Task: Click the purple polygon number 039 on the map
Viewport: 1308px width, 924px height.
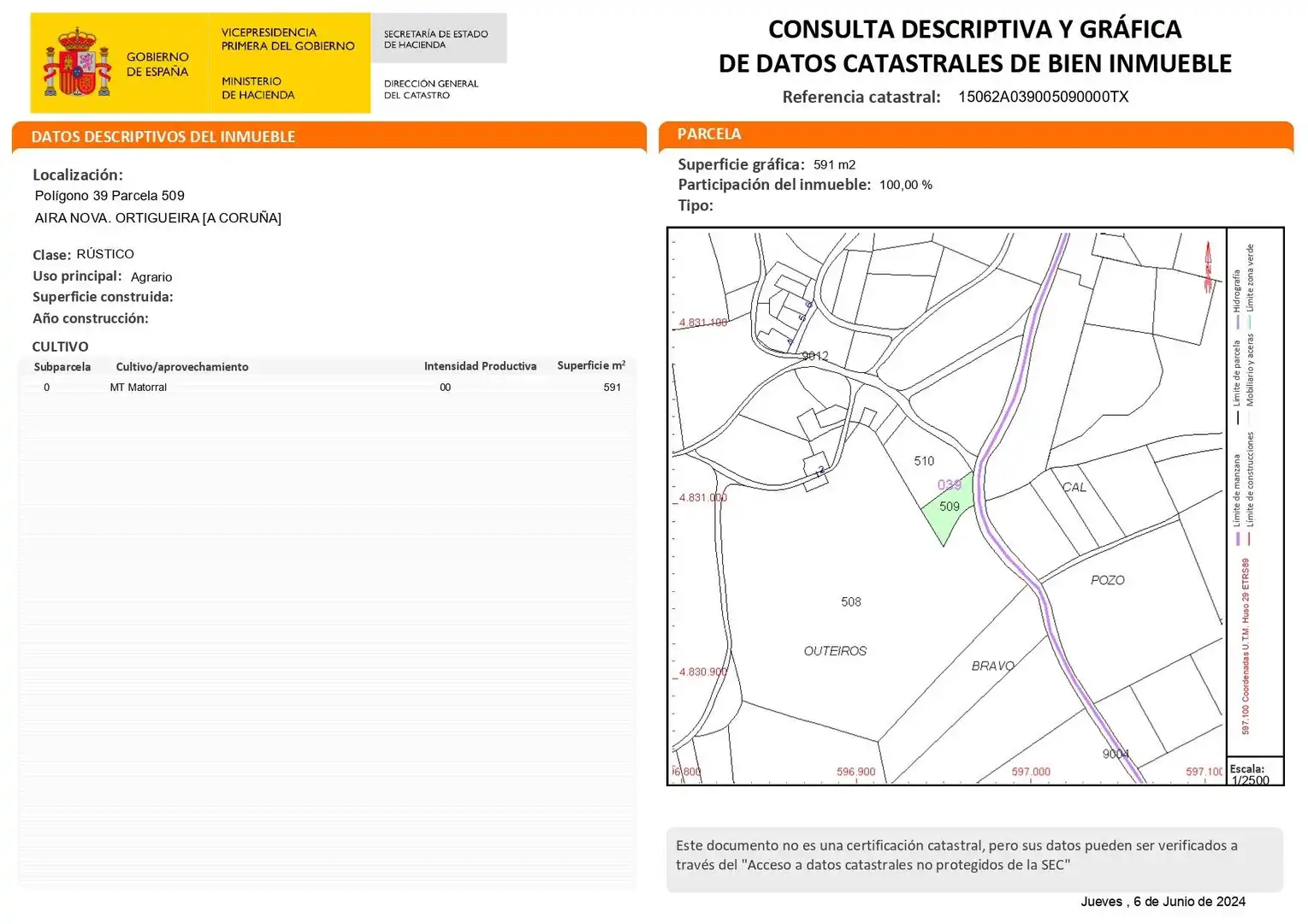Action: tap(950, 485)
